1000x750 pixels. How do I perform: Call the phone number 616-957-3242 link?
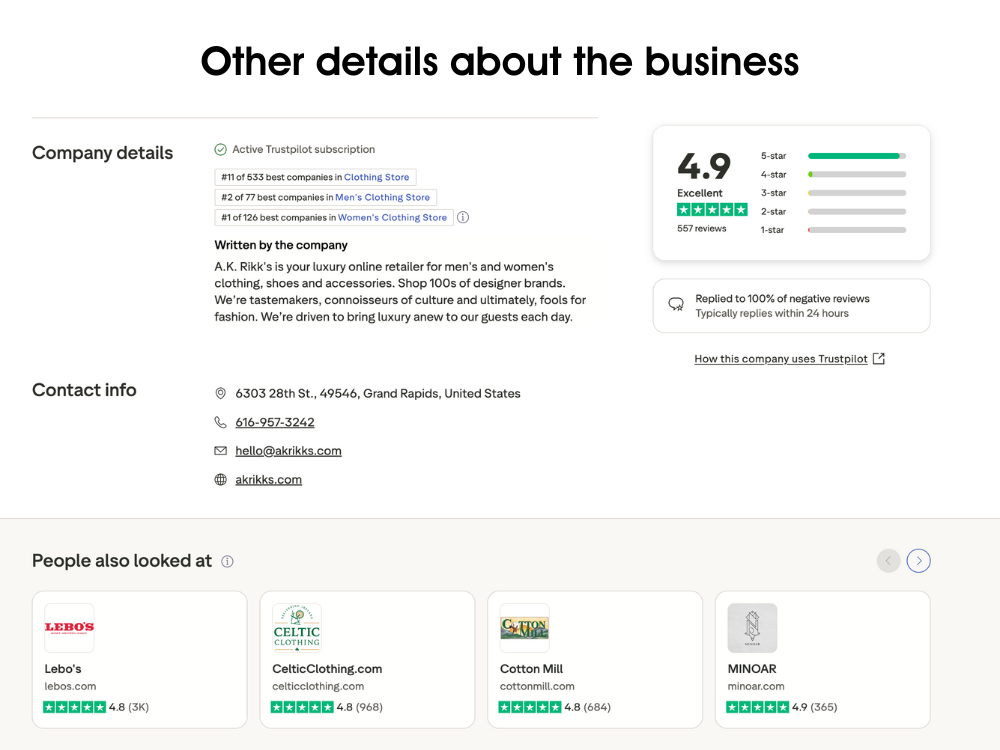pos(275,422)
